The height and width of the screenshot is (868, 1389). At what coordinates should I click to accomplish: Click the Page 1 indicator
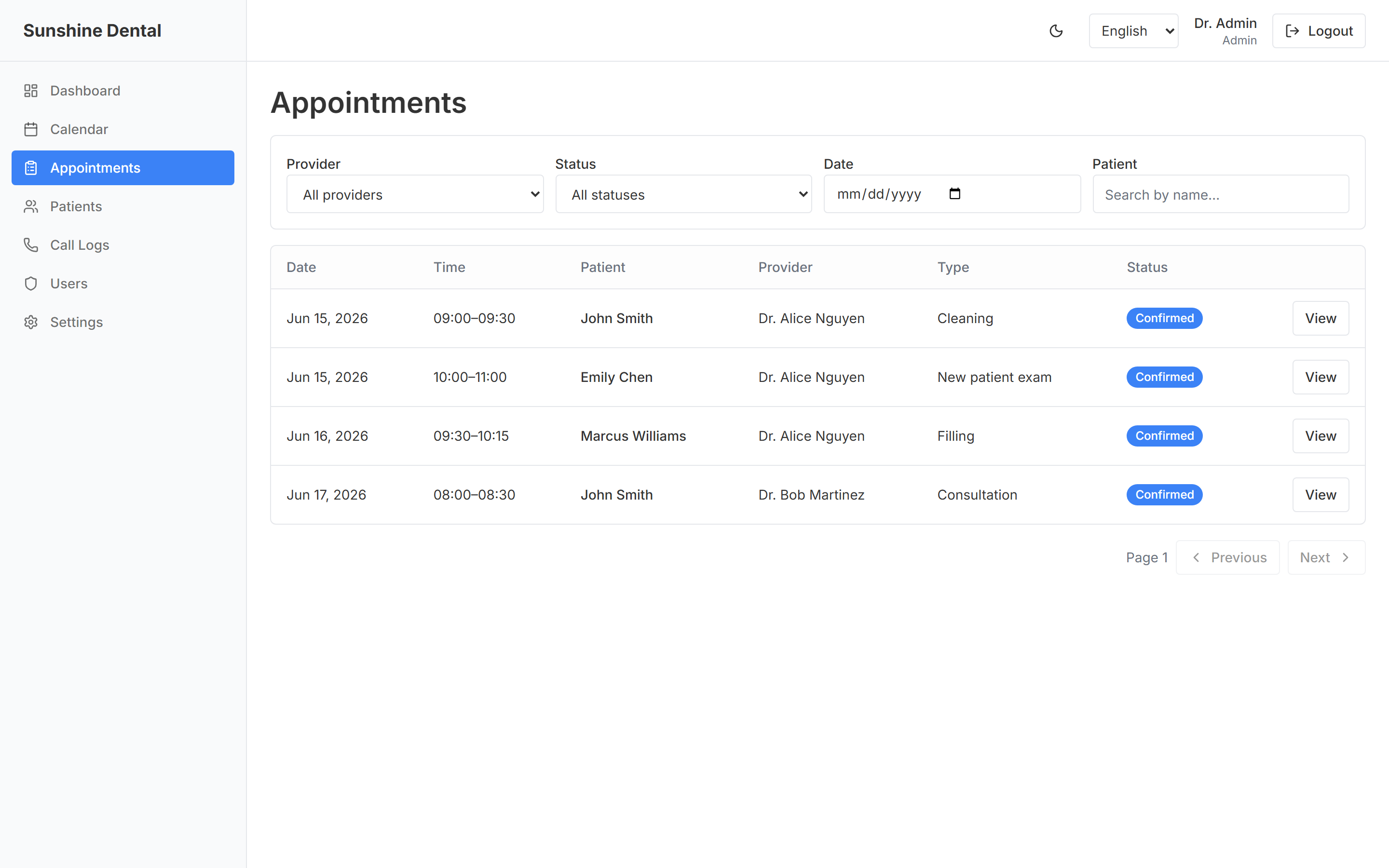pos(1147,557)
